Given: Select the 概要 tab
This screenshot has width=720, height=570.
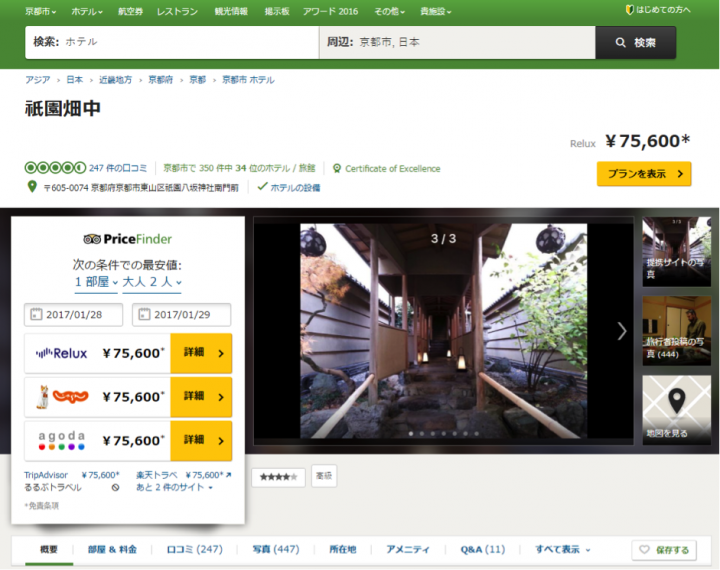Looking at the screenshot, I should [49, 549].
